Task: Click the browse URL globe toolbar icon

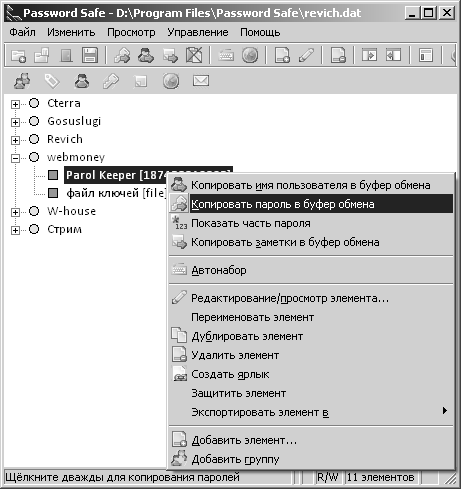Action: click(250, 55)
